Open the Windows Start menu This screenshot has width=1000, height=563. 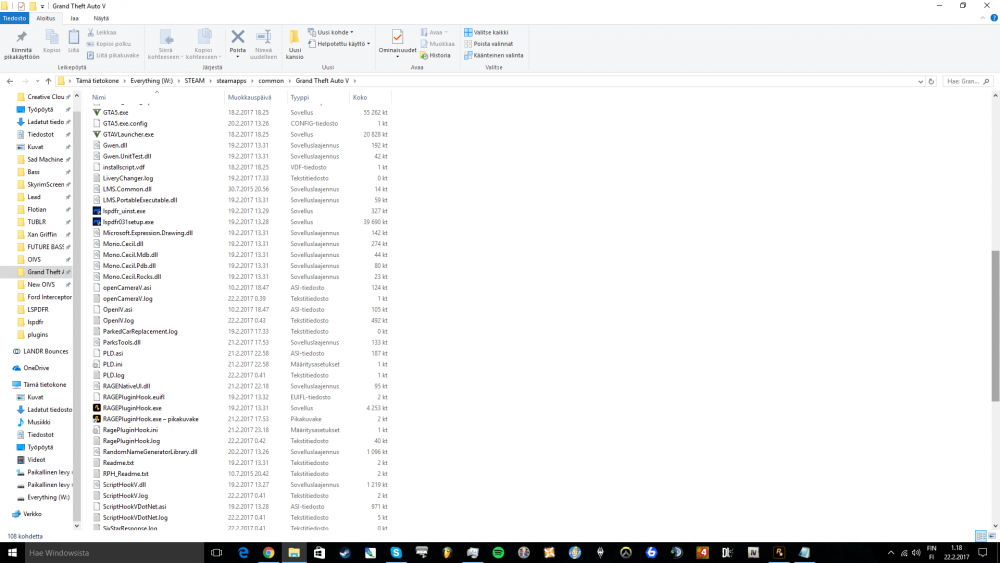(12, 553)
